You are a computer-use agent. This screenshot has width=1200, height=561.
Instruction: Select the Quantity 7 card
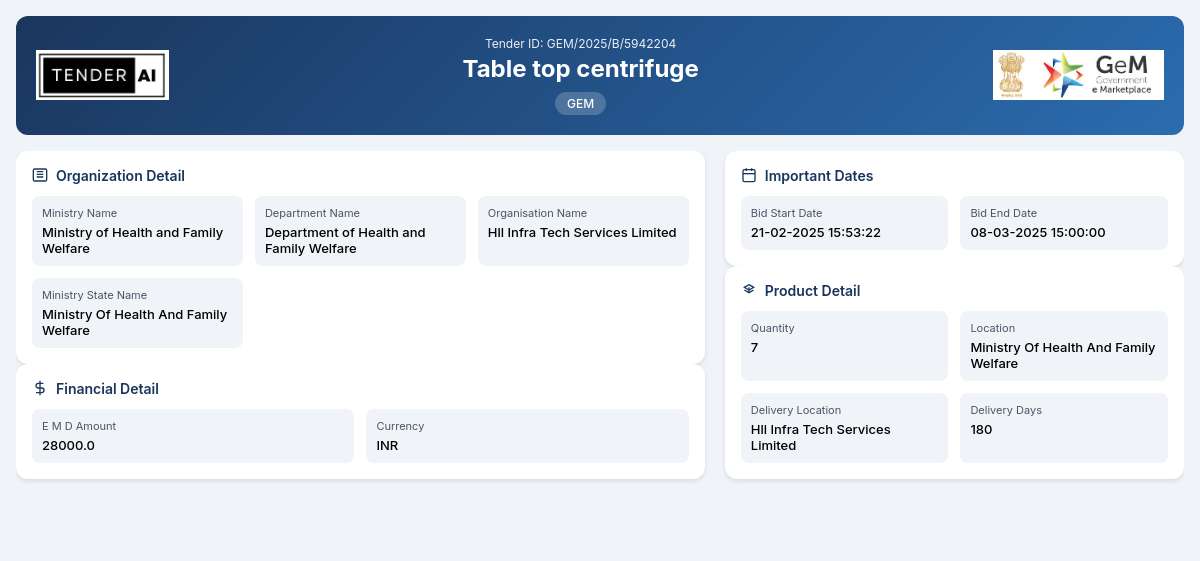point(844,346)
